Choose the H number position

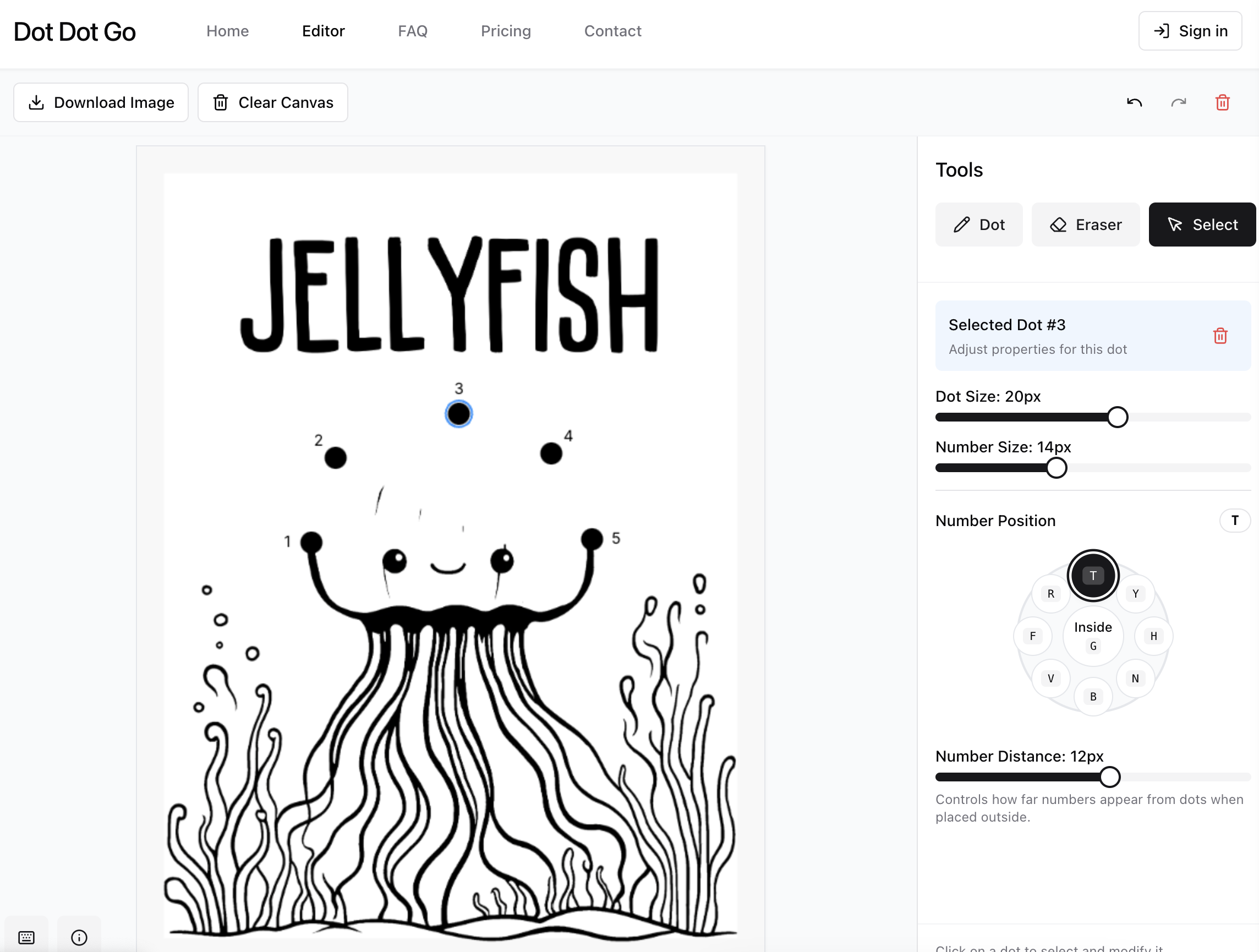(x=1153, y=636)
